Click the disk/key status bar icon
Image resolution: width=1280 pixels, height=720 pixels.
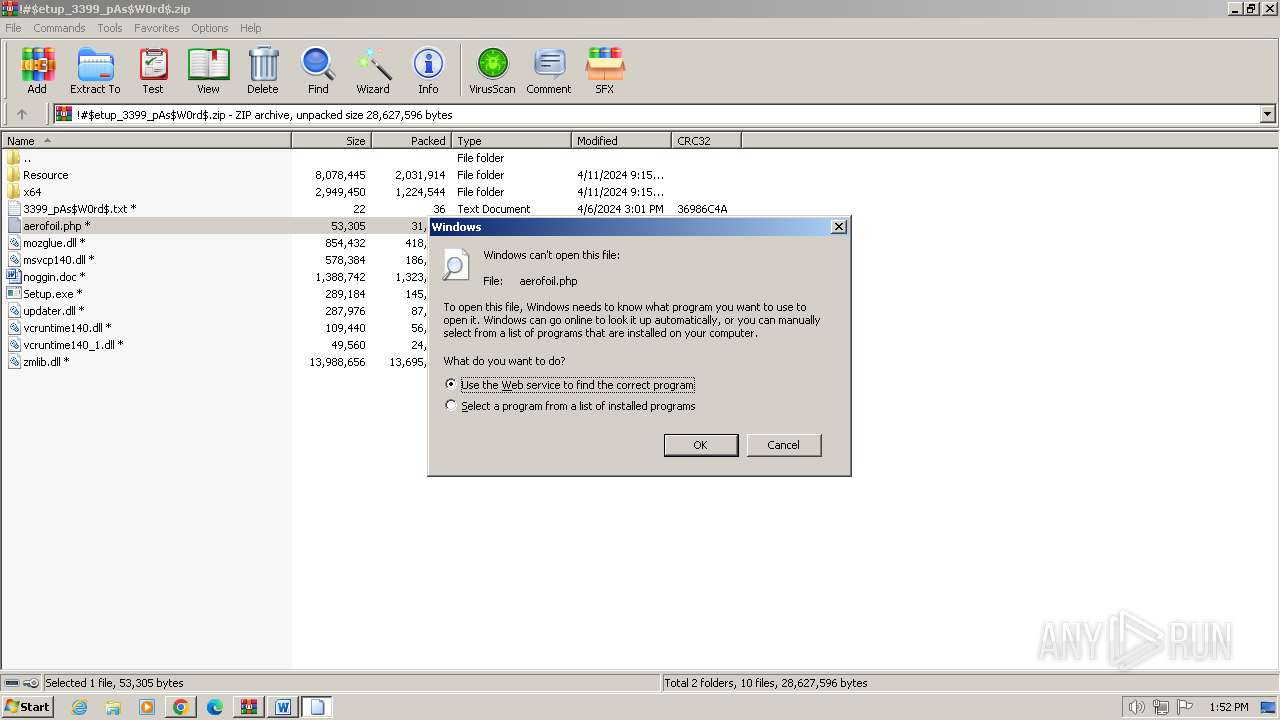(x=21, y=683)
